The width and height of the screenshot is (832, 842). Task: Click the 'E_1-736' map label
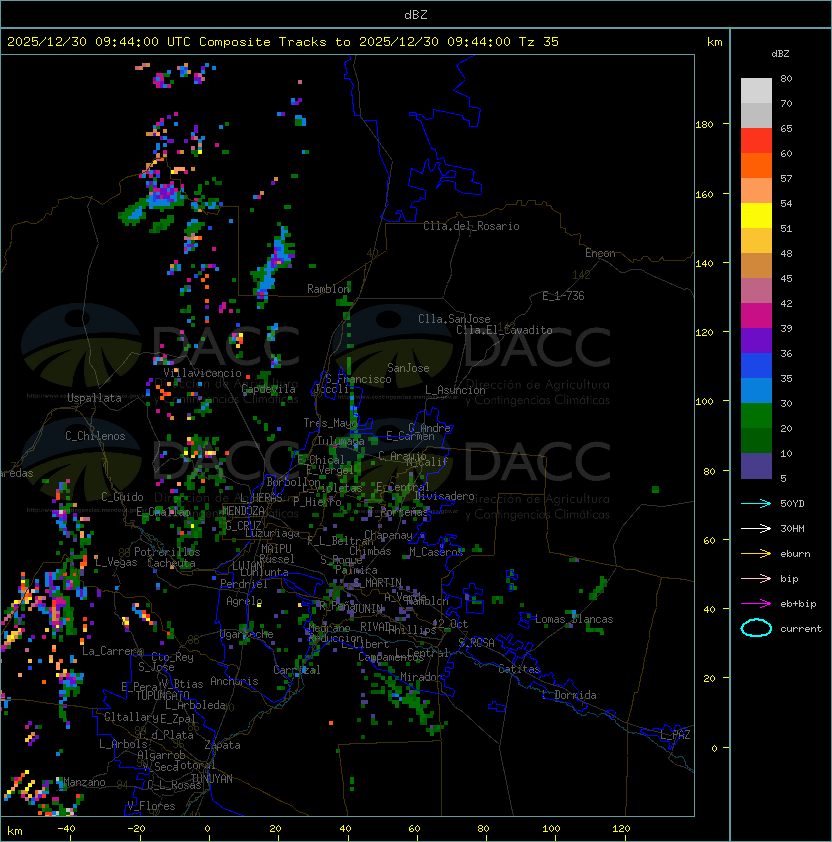pyautogui.click(x=563, y=296)
